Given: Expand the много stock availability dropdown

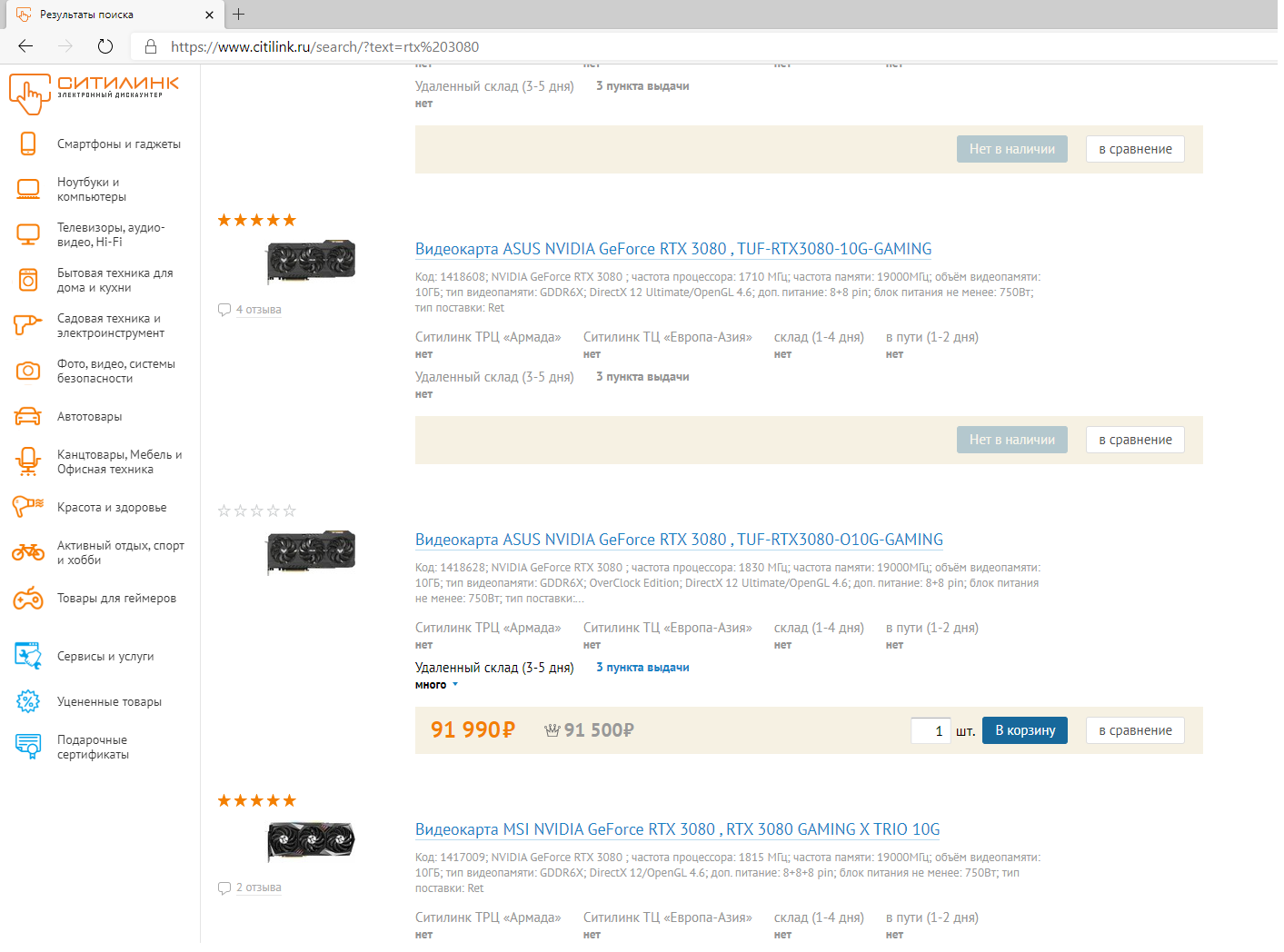Looking at the screenshot, I should tap(436, 685).
